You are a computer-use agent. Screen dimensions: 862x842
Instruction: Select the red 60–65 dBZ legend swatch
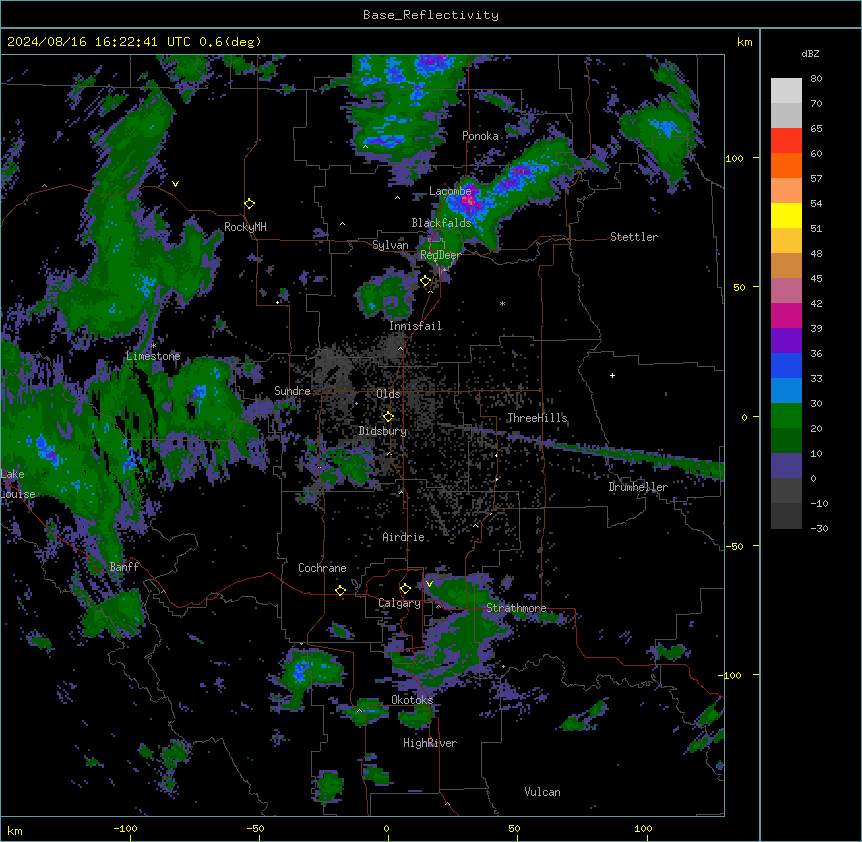(786, 140)
